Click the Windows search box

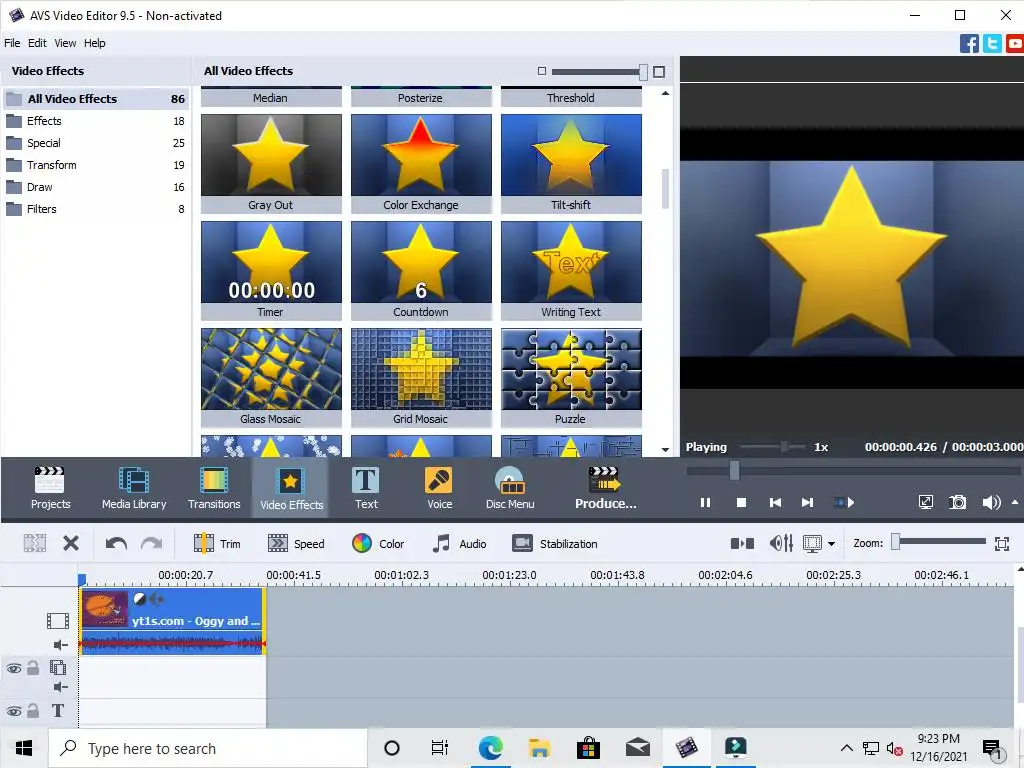coord(209,748)
